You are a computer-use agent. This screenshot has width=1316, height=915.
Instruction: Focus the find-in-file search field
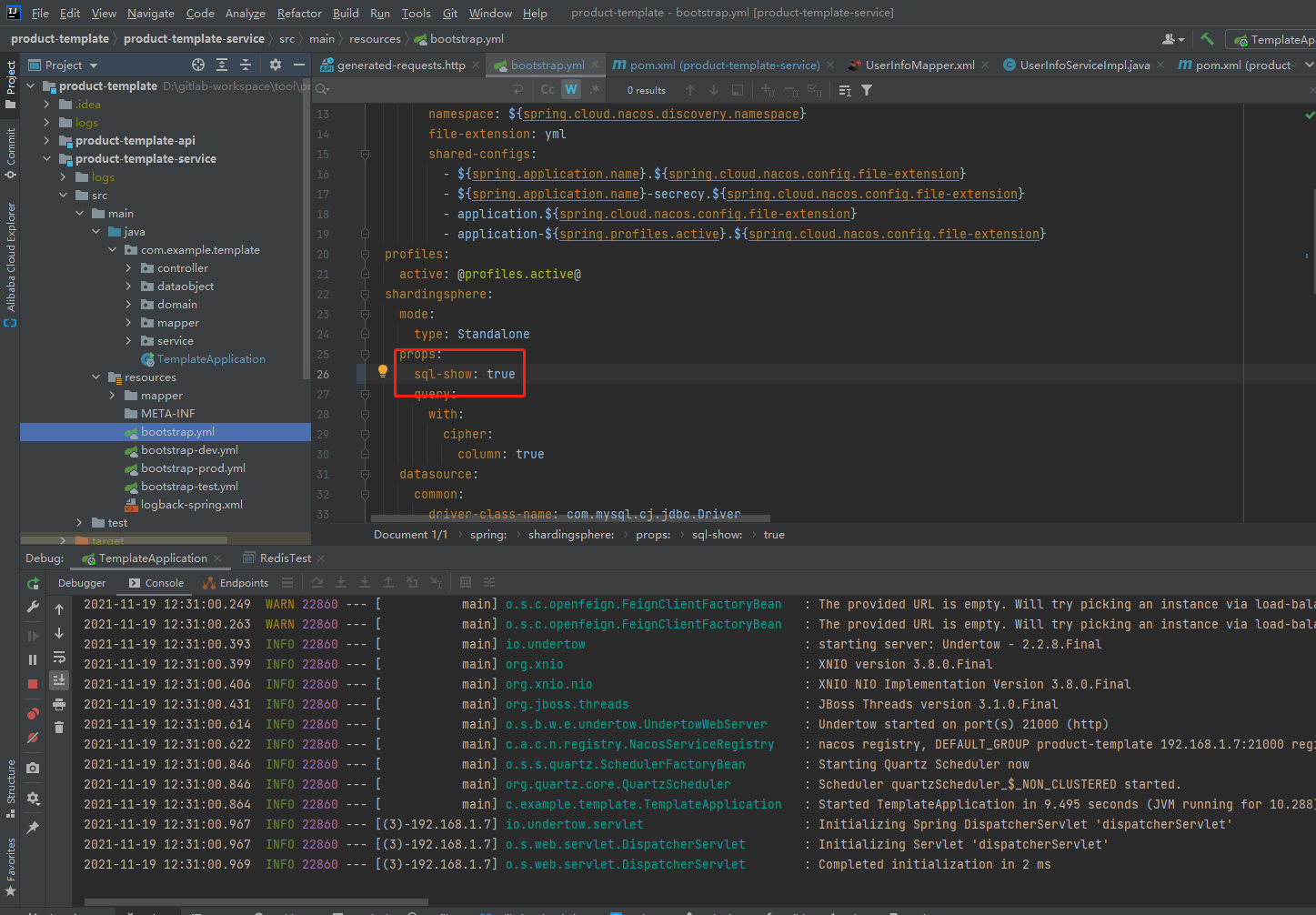418,89
